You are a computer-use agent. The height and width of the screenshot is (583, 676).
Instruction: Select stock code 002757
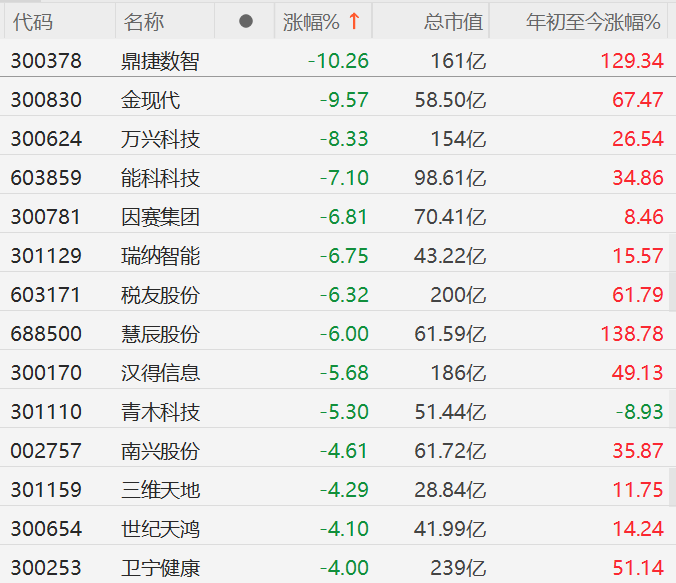(46, 451)
